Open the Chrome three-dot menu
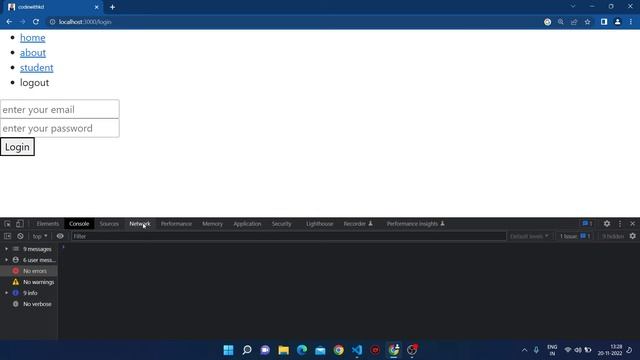 tap(631, 22)
